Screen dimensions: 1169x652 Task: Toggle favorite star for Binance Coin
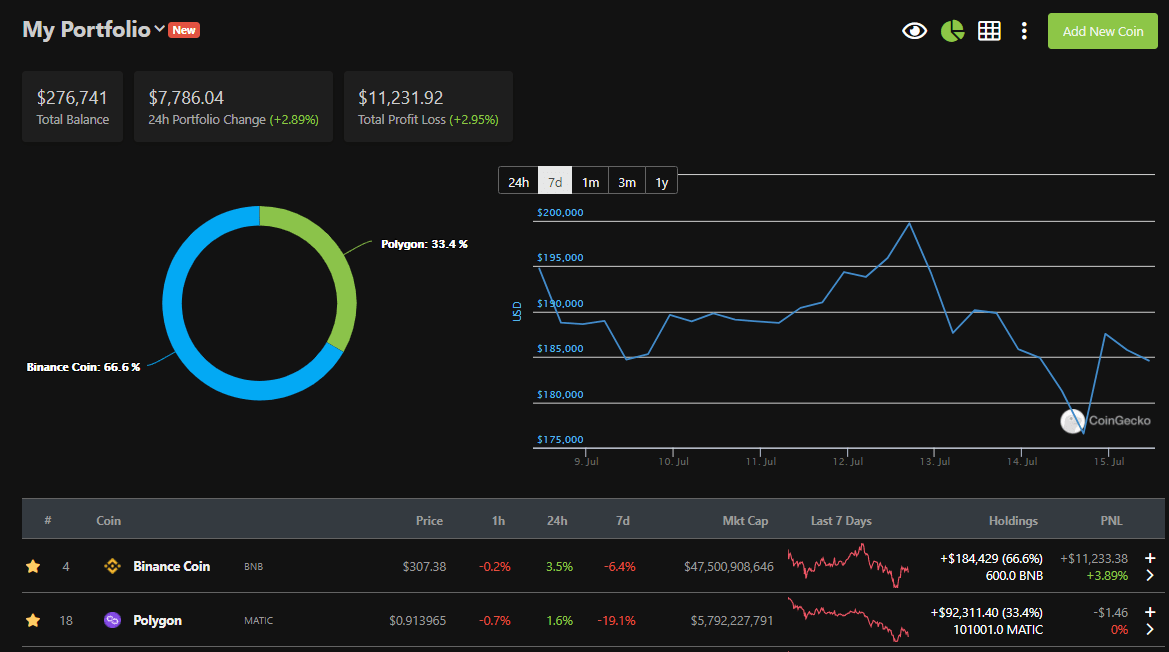(x=33, y=566)
